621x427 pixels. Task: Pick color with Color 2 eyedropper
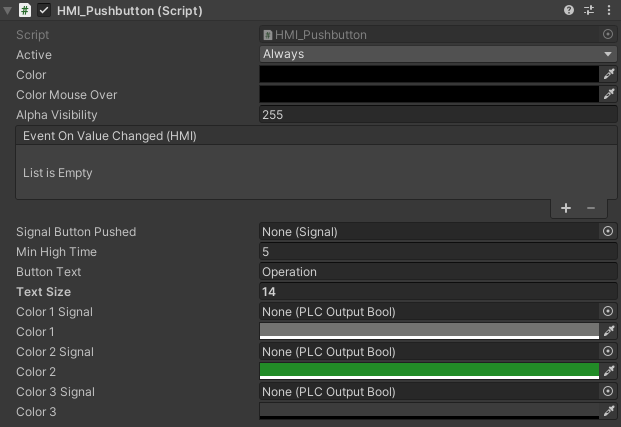point(608,371)
